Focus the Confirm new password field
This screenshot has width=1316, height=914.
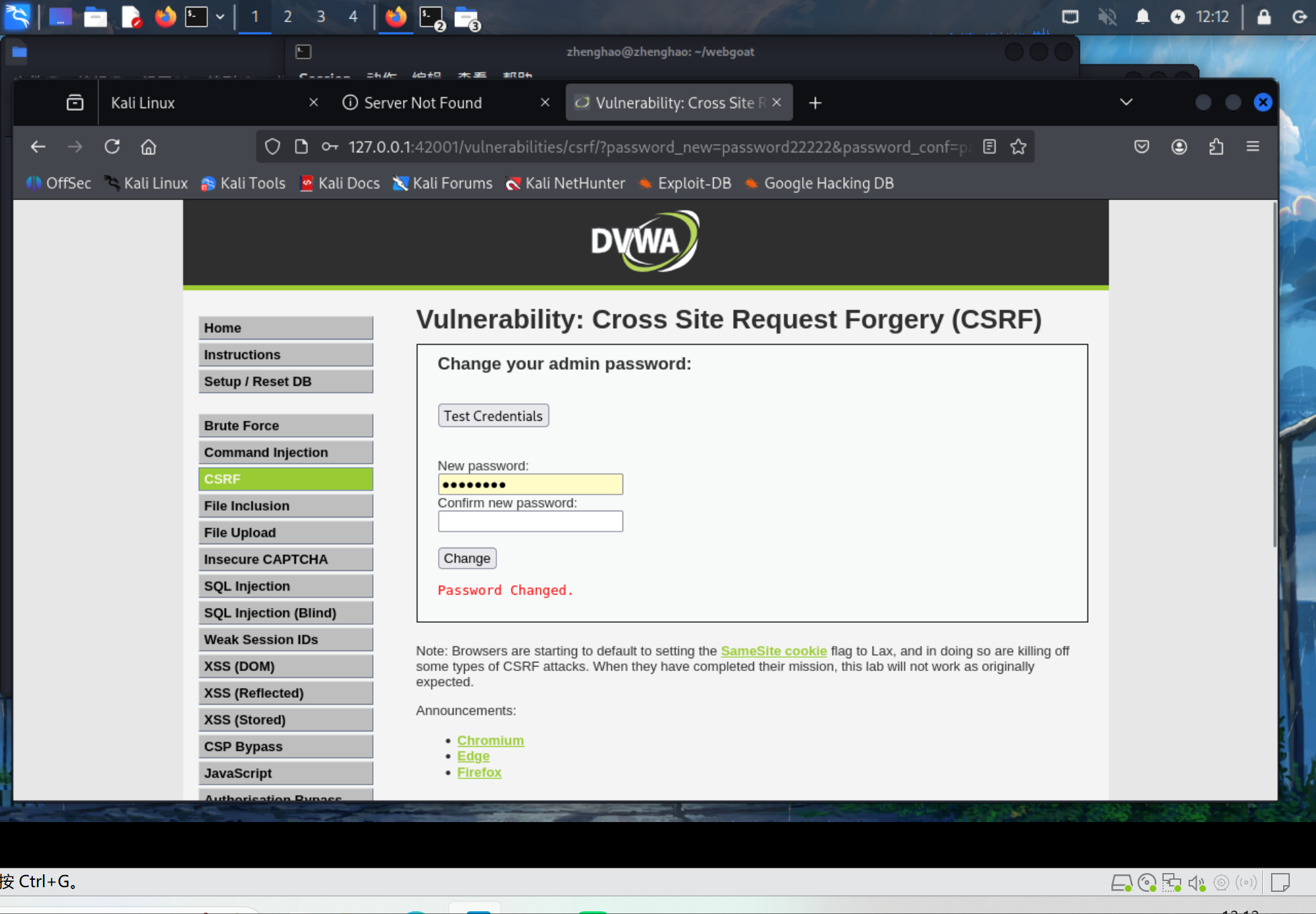(530, 521)
